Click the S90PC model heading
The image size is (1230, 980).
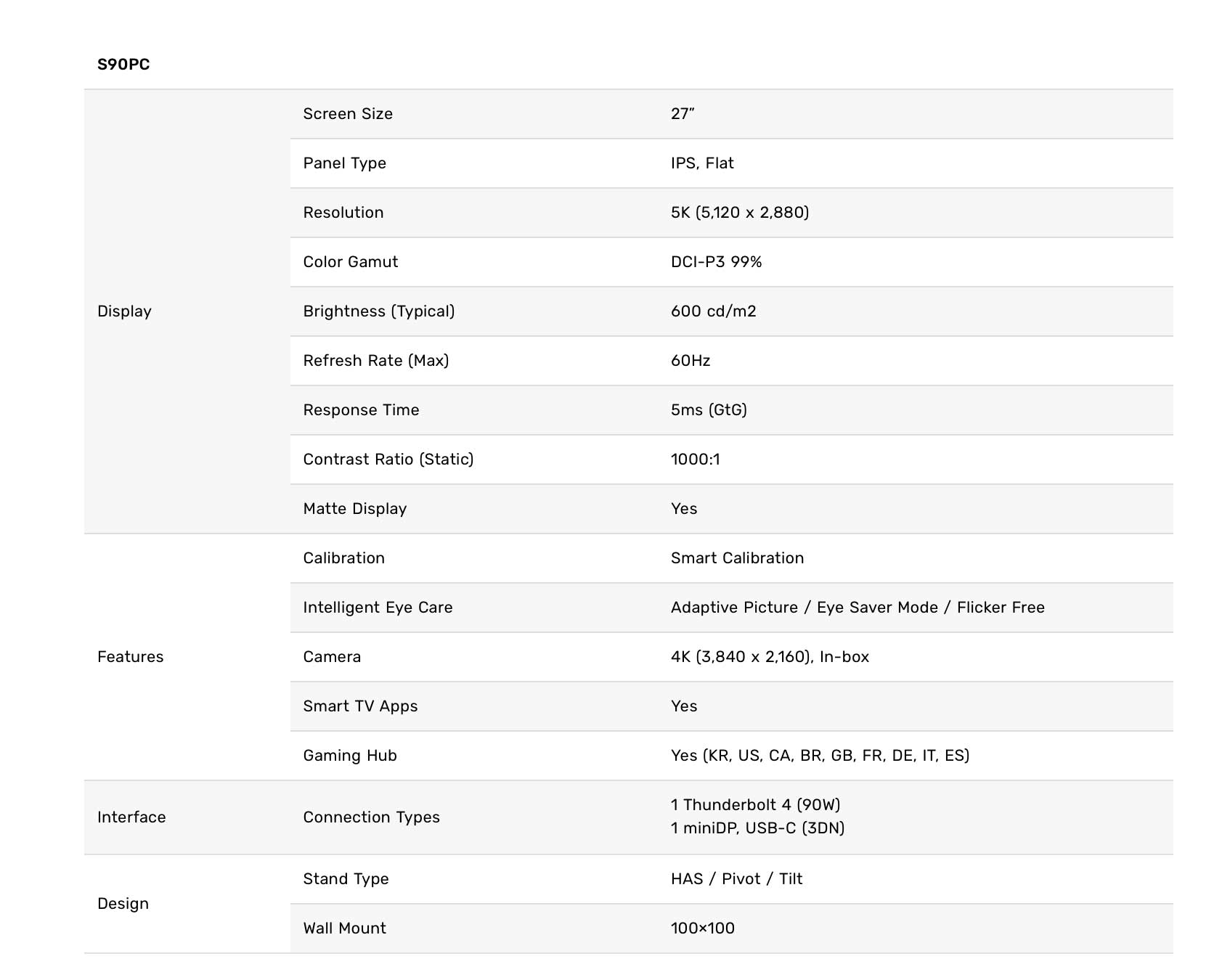pyautogui.click(x=123, y=65)
